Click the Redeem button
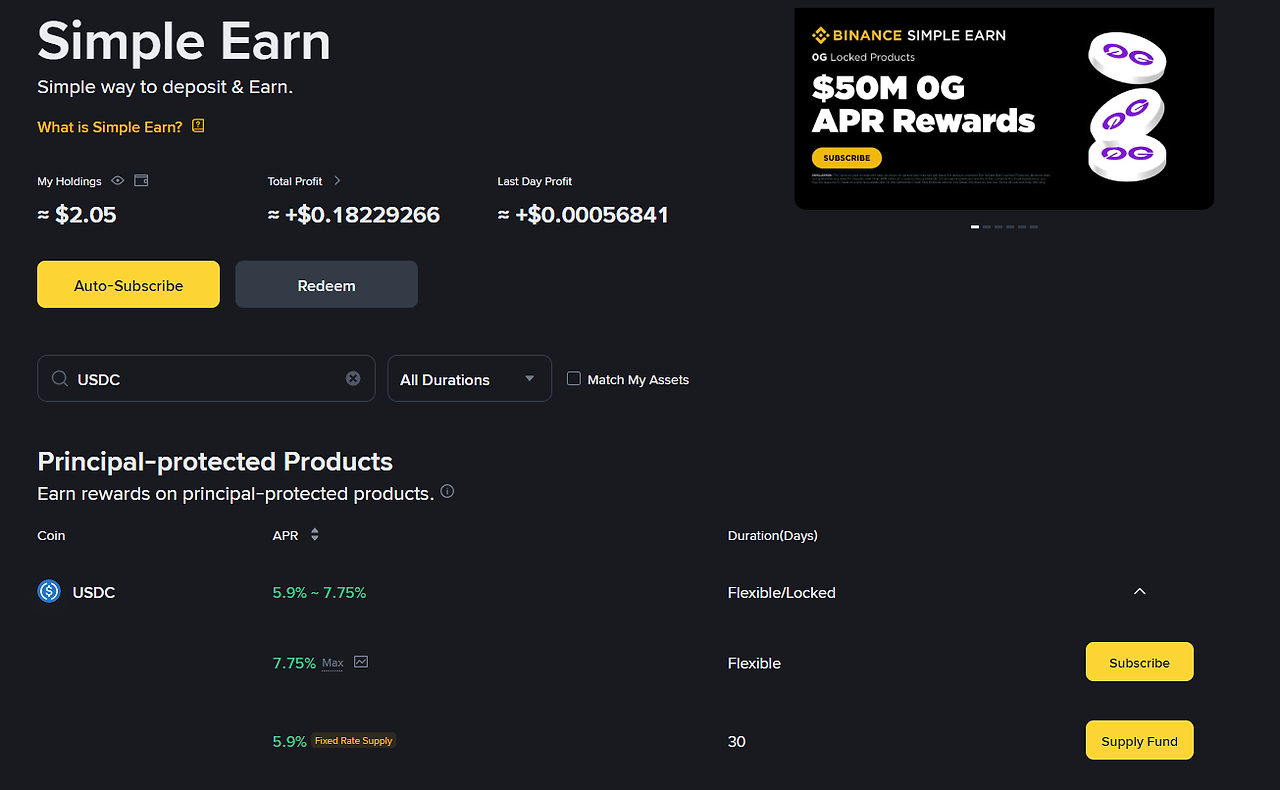The height and width of the screenshot is (790, 1280). 326,285
